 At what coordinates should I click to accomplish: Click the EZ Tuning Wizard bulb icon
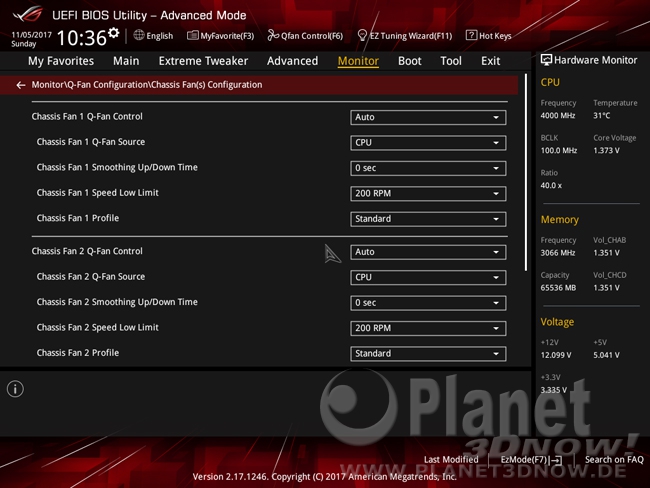point(362,36)
